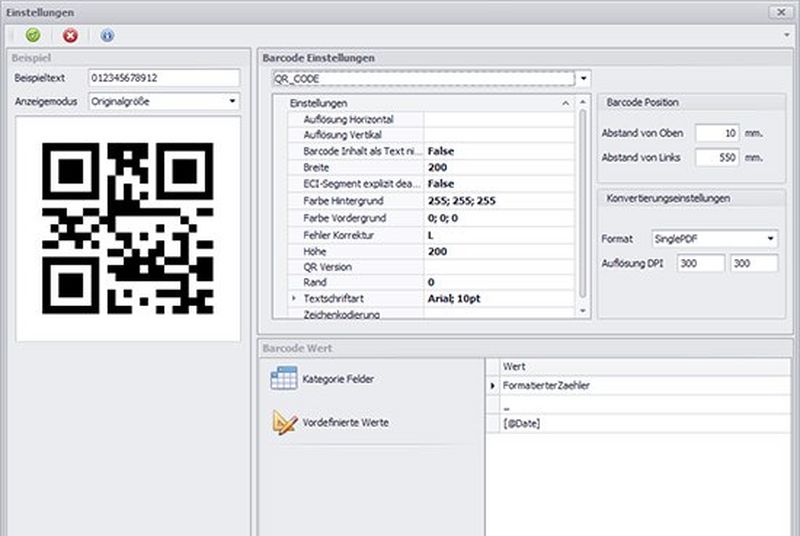Open the Format SinglePDF dropdown

[x=770, y=239]
